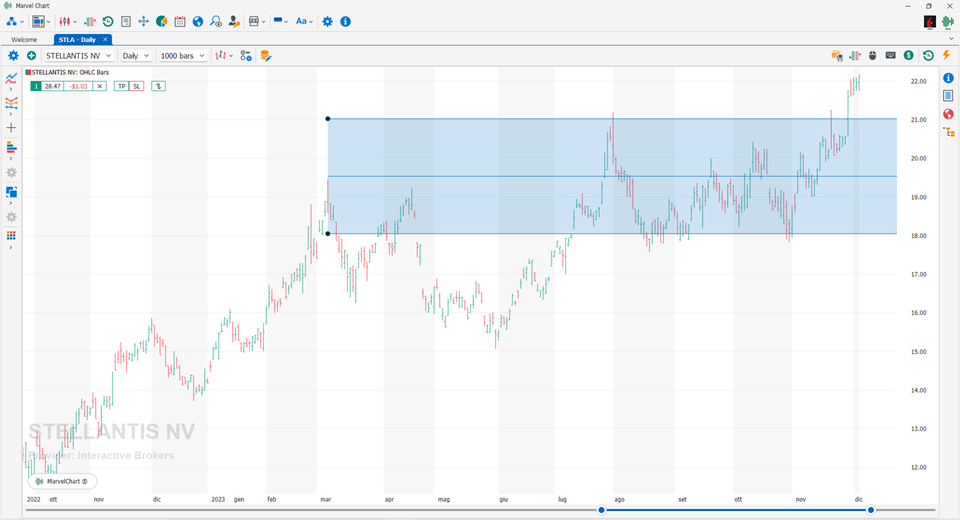The image size is (960, 520).
Task: Open the candlestick chart icon in main toolbar
Action: click(64, 21)
